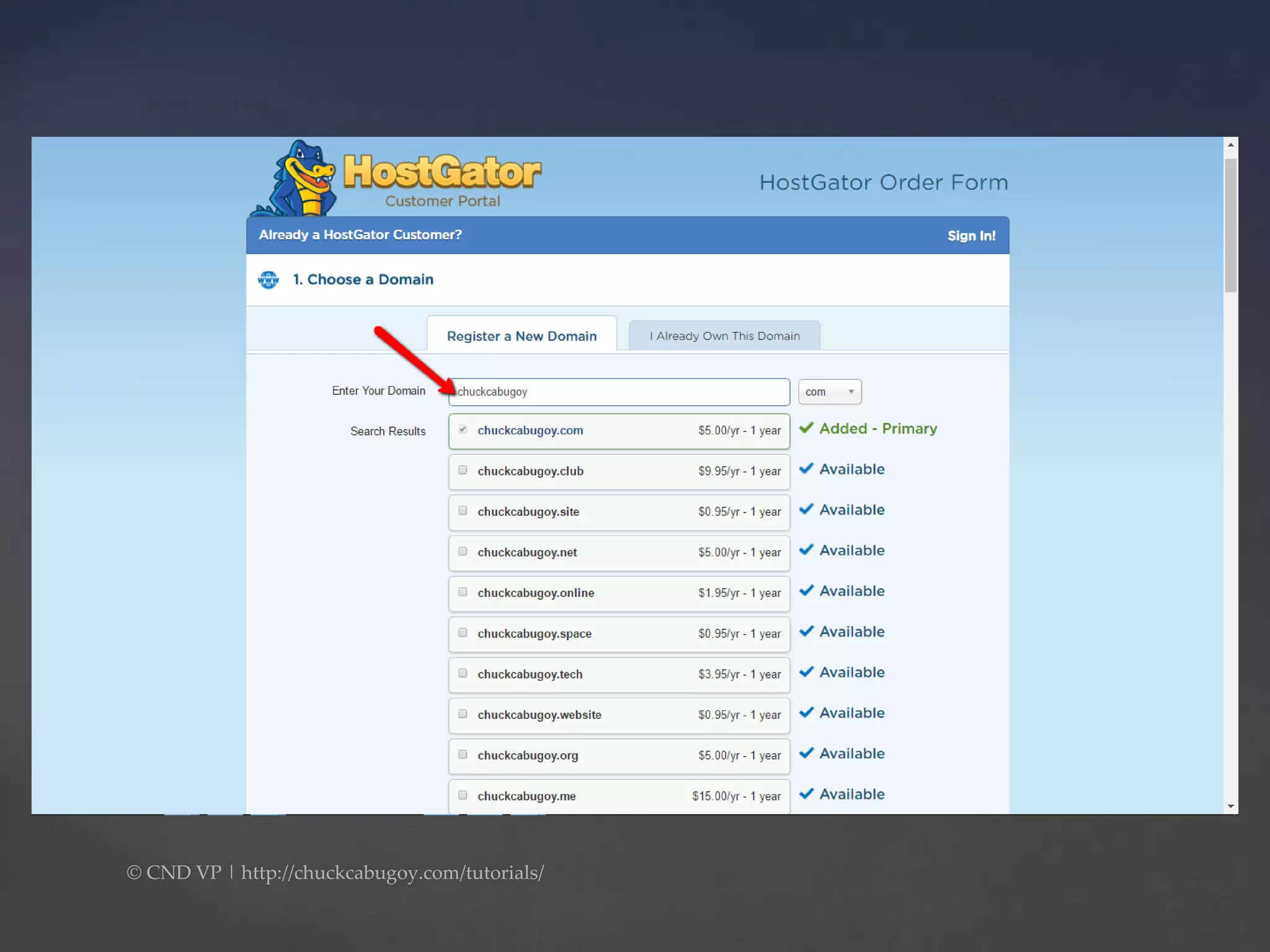Click the blue checkmark for chuckcabugoy.club
Screen dimensions: 1270x952
pyautogui.click(x=806, y=469)
